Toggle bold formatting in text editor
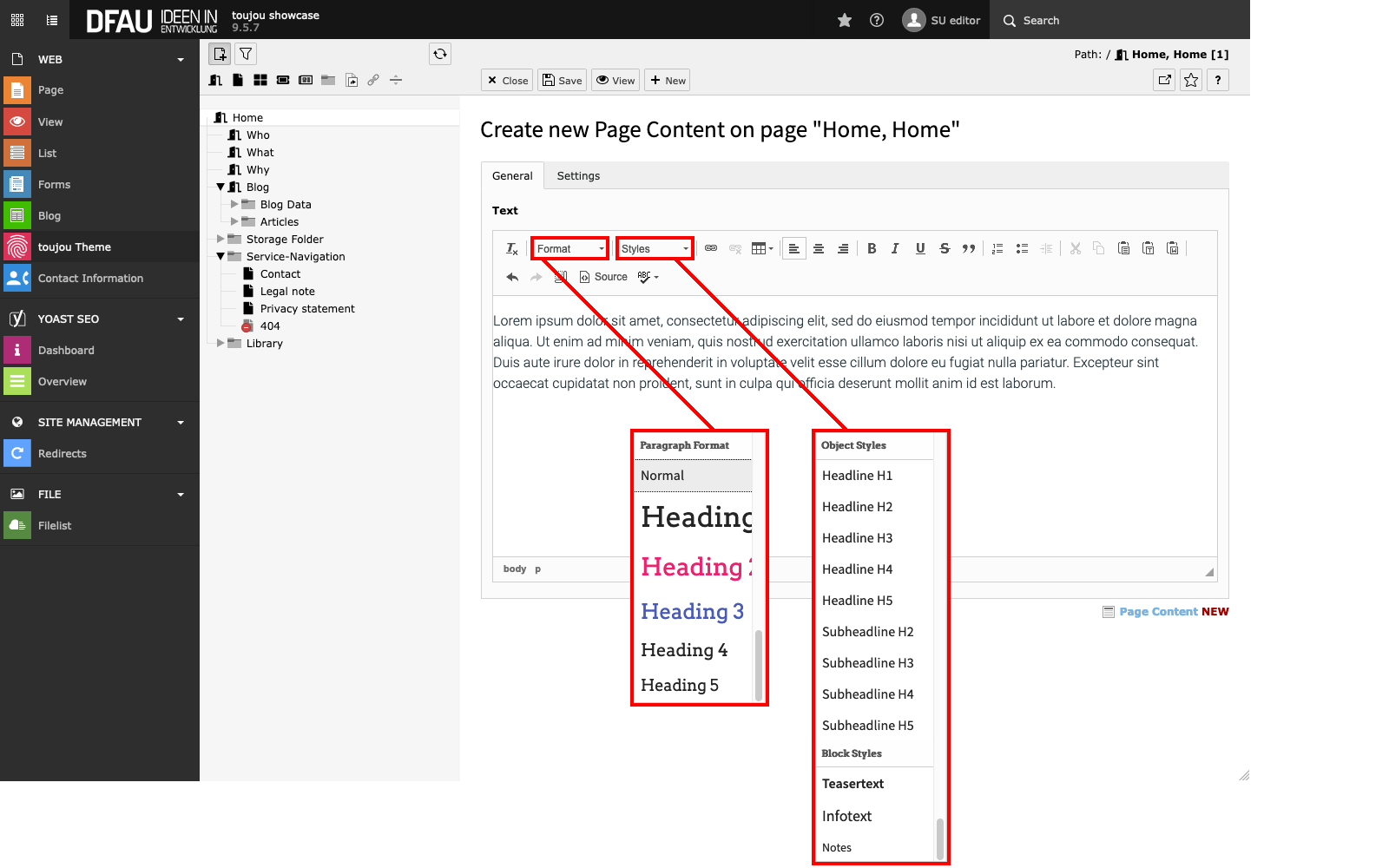 [872, 249]
